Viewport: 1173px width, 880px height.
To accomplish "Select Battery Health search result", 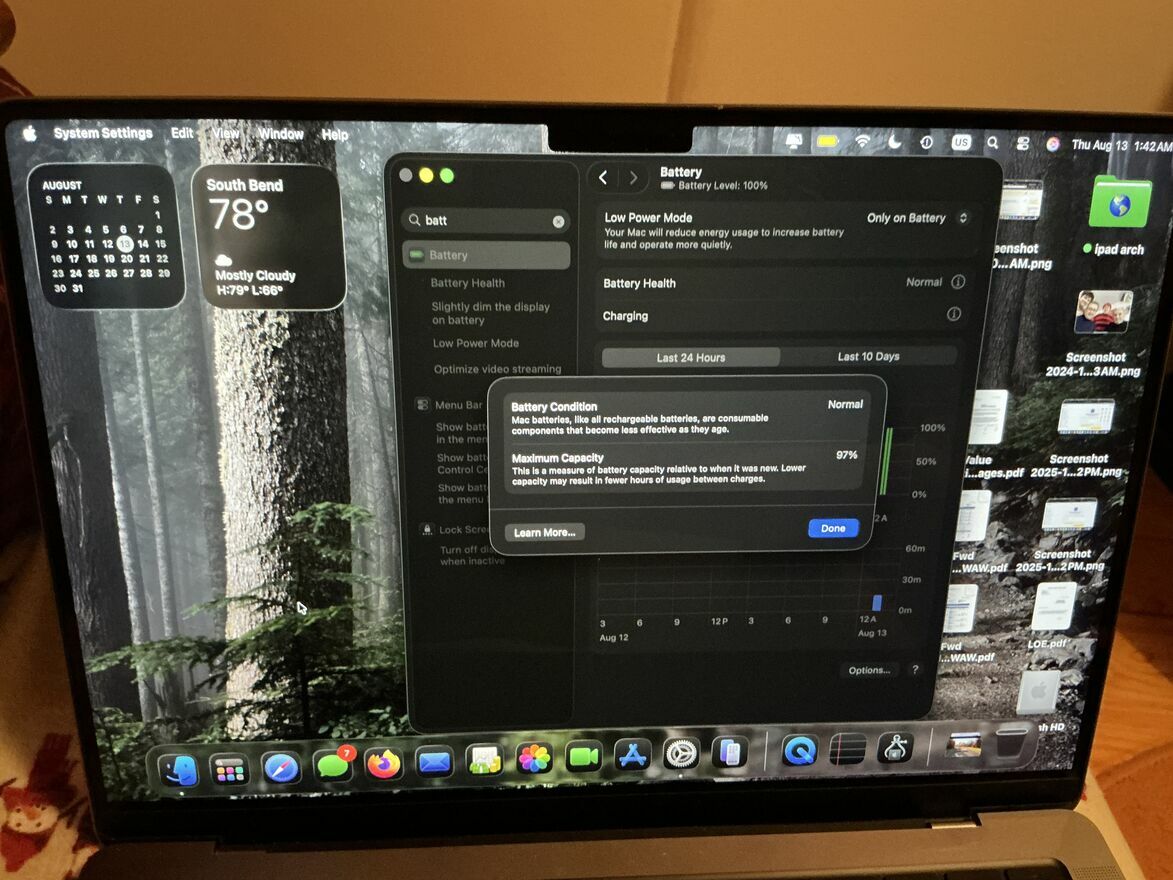I will pyautogui.click(x=468, y=283).
